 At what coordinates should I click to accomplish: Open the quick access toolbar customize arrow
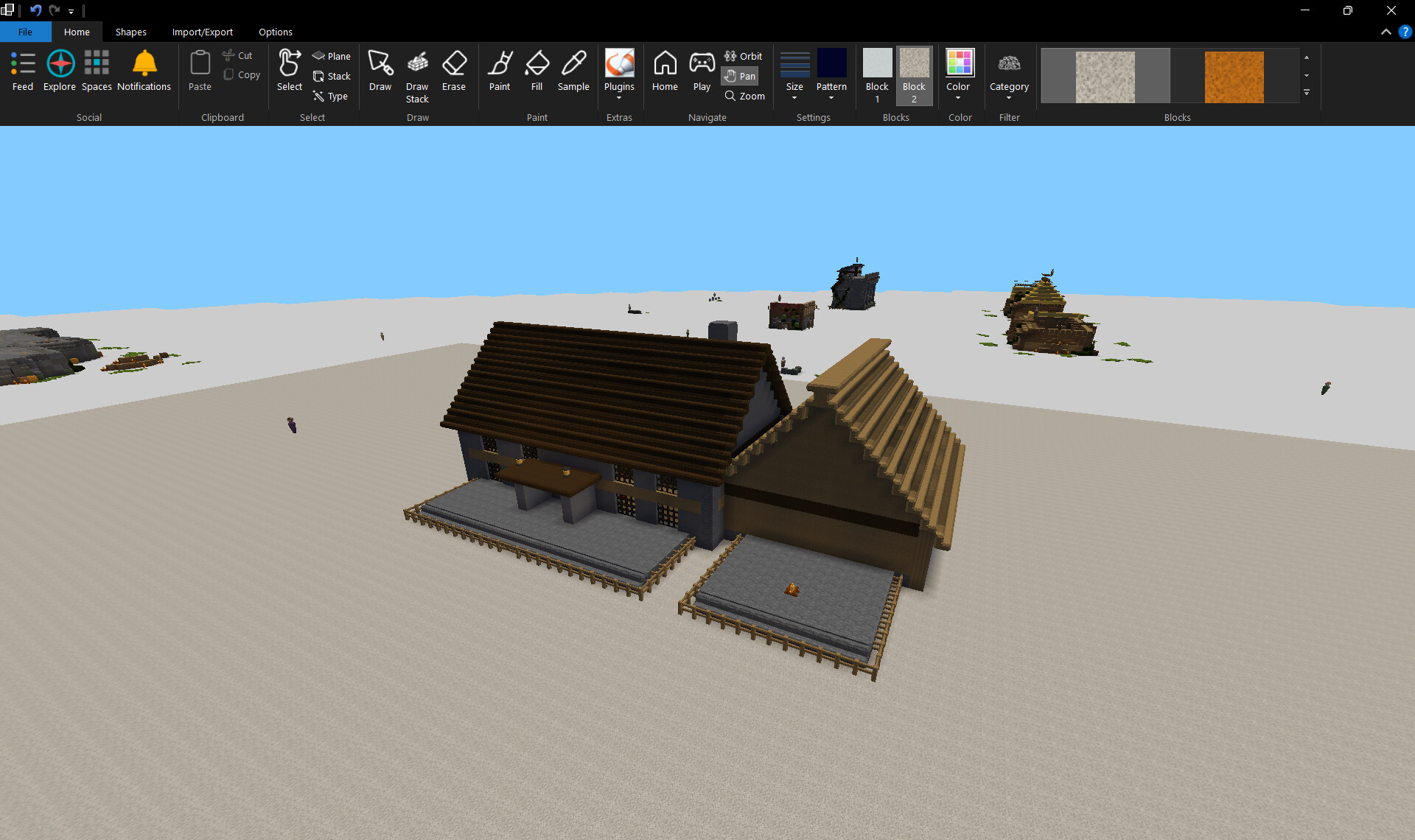[x=71, y=11]
